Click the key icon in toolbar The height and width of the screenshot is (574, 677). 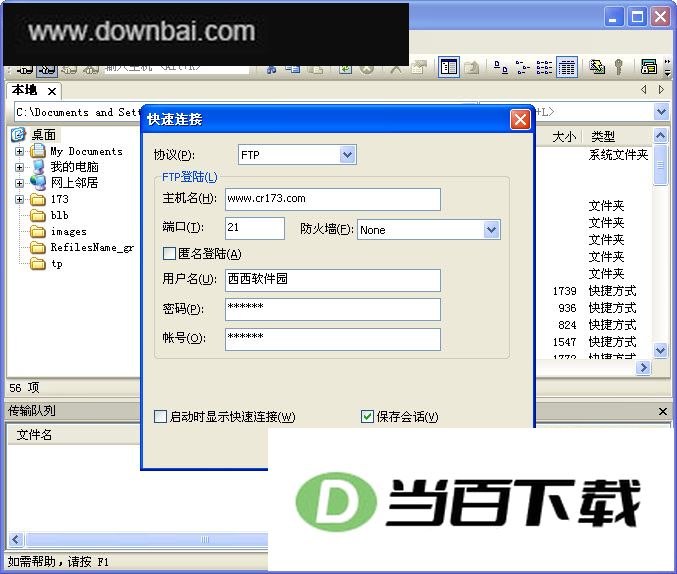coord(619,67)
